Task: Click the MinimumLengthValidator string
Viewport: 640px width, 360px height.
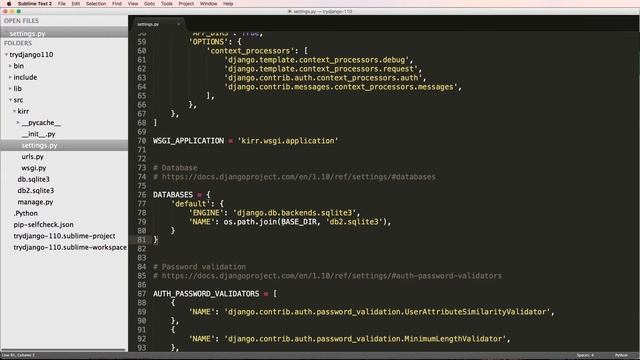Action: click(365, 339)
